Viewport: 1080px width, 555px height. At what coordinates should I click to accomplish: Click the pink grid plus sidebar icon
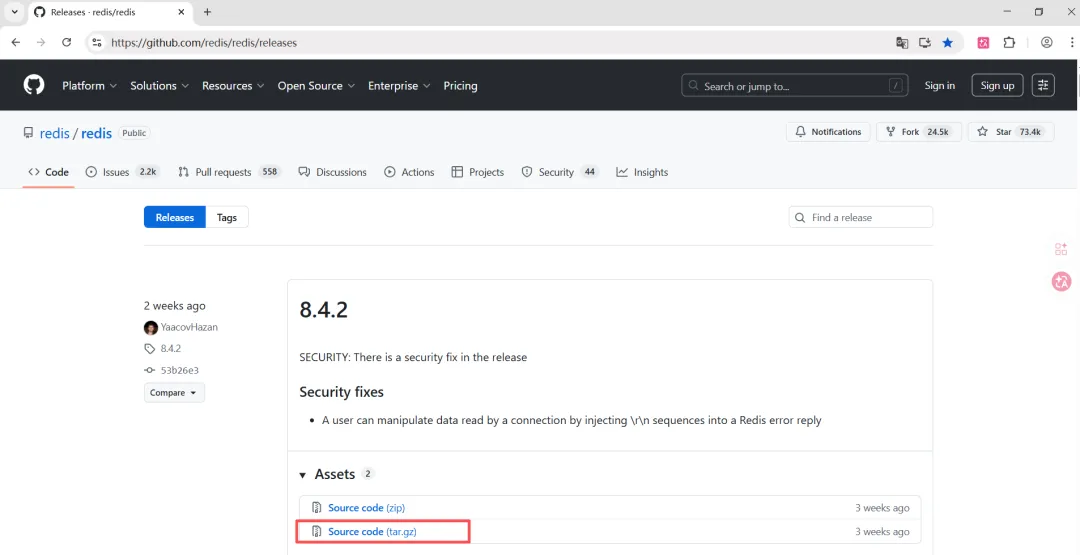[x=1061, y=249]
